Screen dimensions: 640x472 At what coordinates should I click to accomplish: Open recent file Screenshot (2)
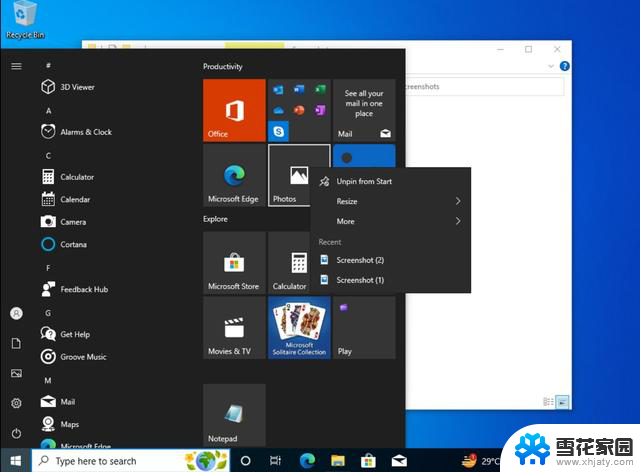click(x=391, y=260)
